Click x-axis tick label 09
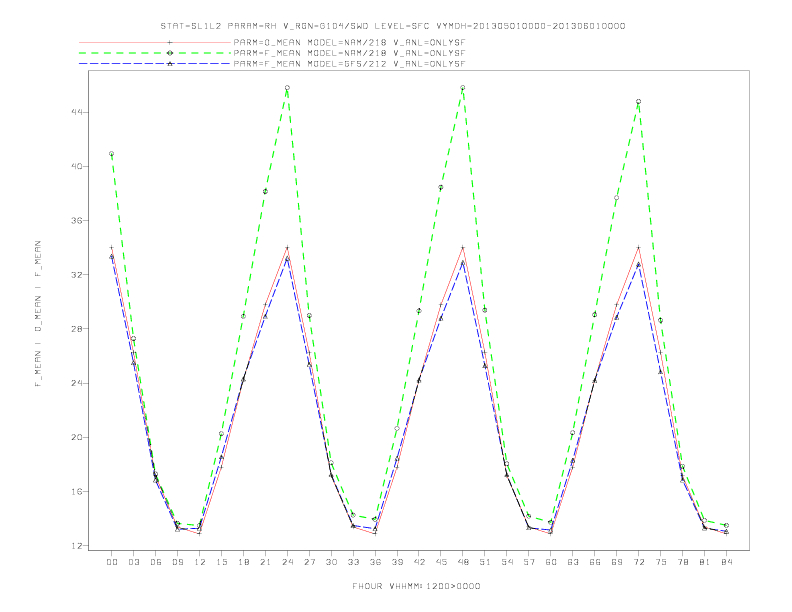Screen dimensions: 792x612 coord(177,562)
